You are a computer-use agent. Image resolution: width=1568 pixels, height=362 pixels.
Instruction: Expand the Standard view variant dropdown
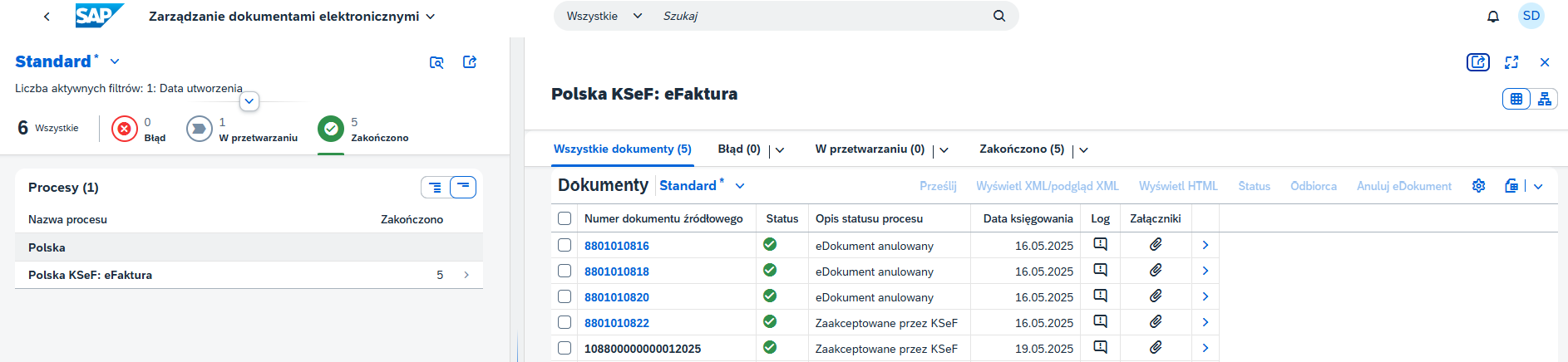click(115, 61)
